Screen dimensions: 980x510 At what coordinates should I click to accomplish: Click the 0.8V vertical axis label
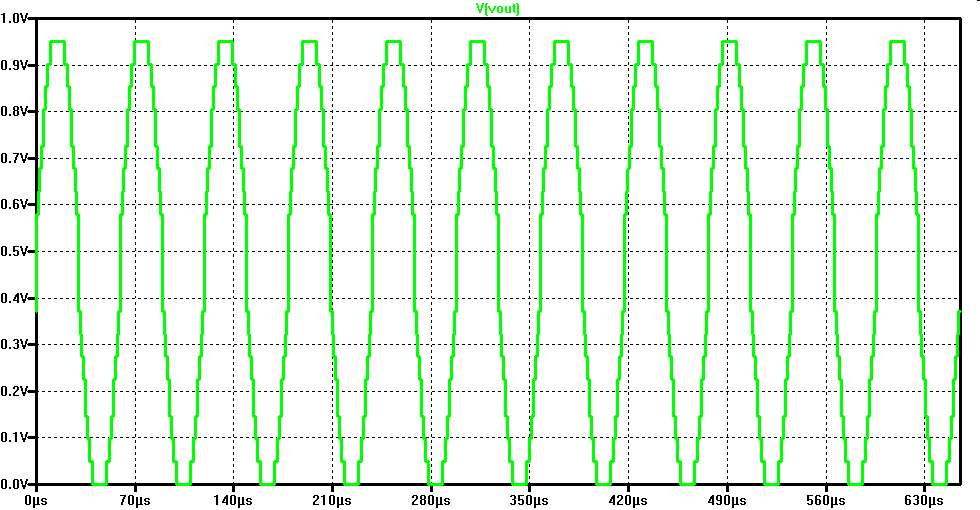click(16, 111)
